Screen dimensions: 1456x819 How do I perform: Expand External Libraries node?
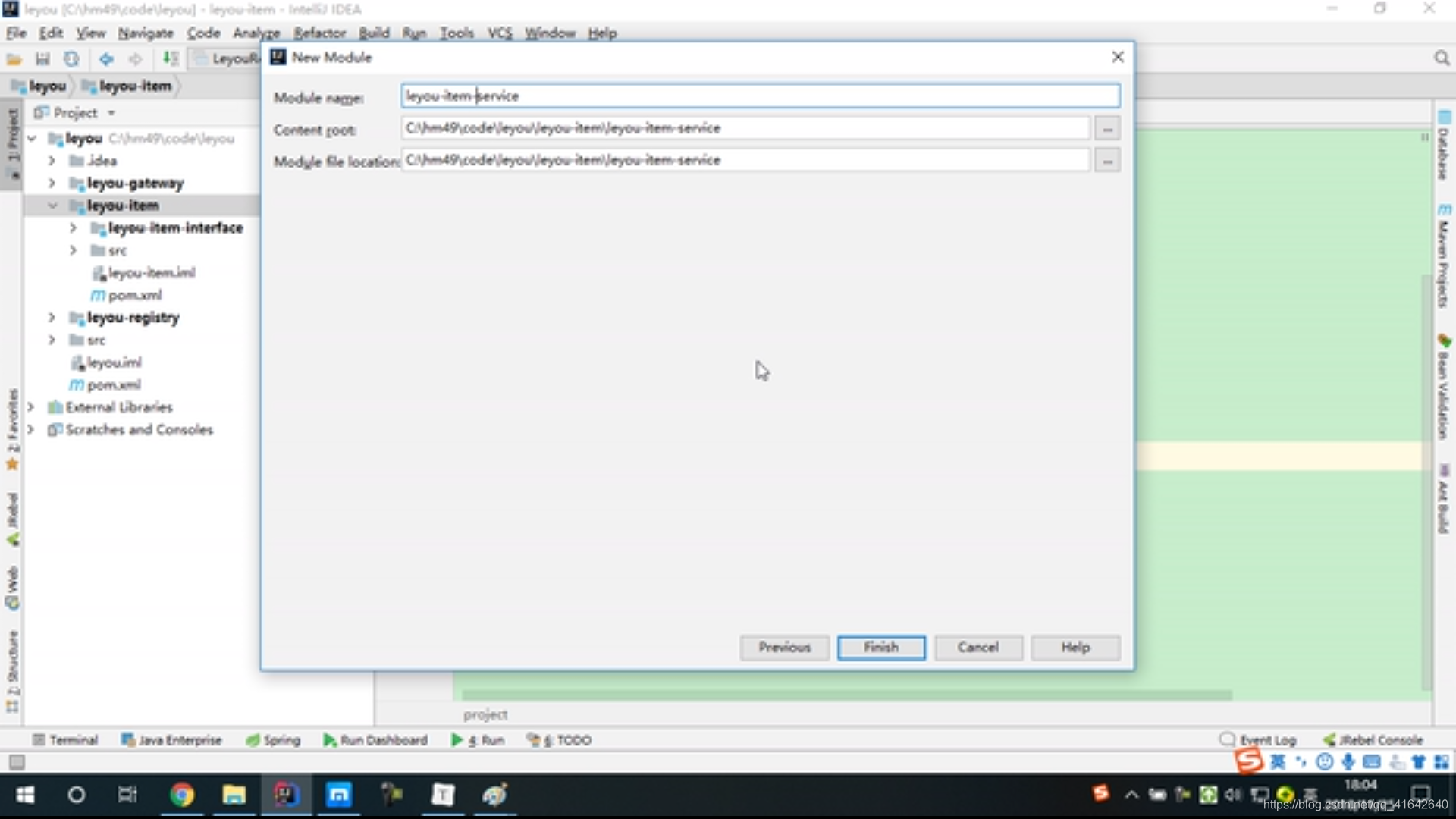(31, 407)
